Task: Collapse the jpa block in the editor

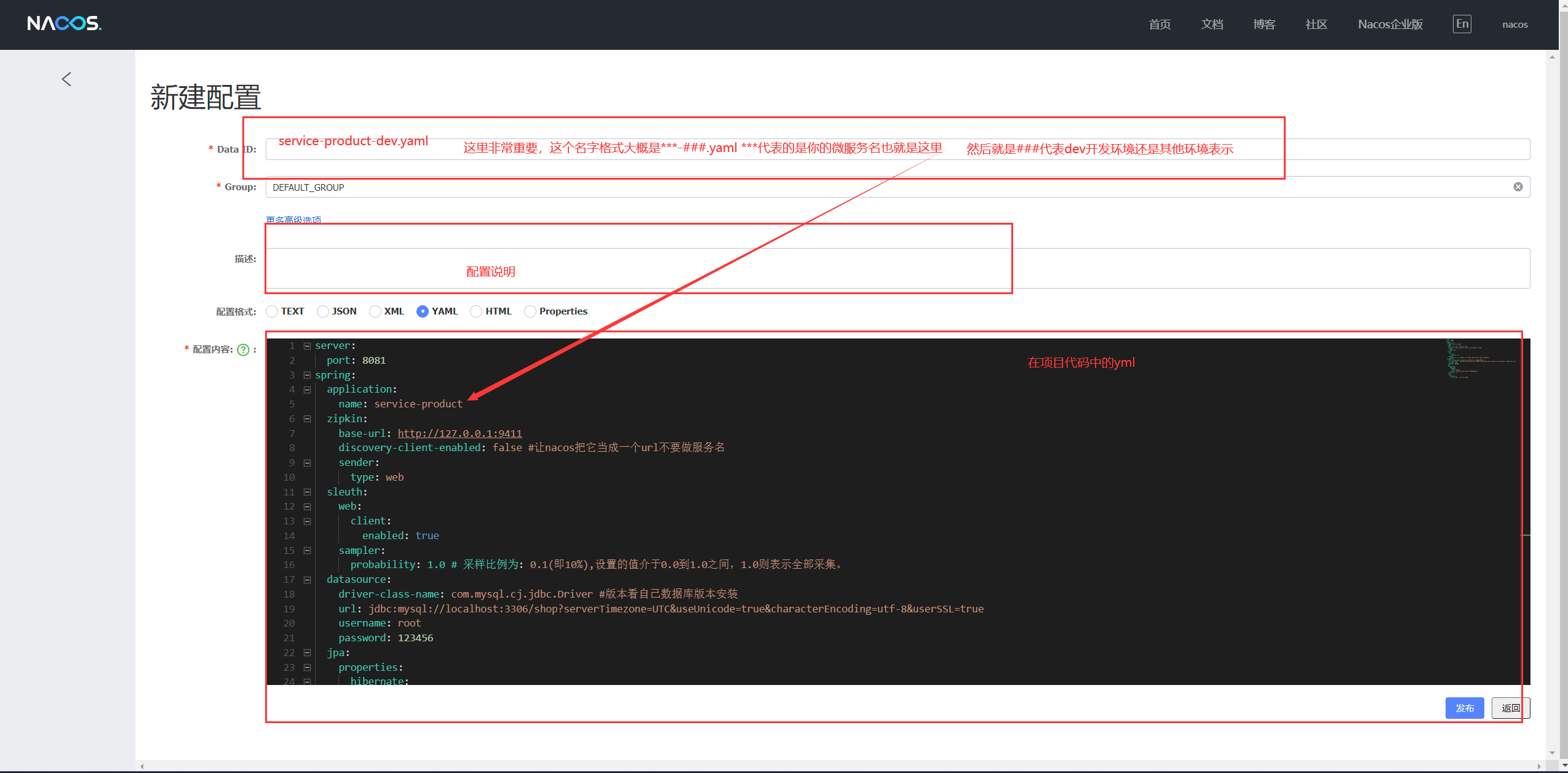Action: [308, 652]
